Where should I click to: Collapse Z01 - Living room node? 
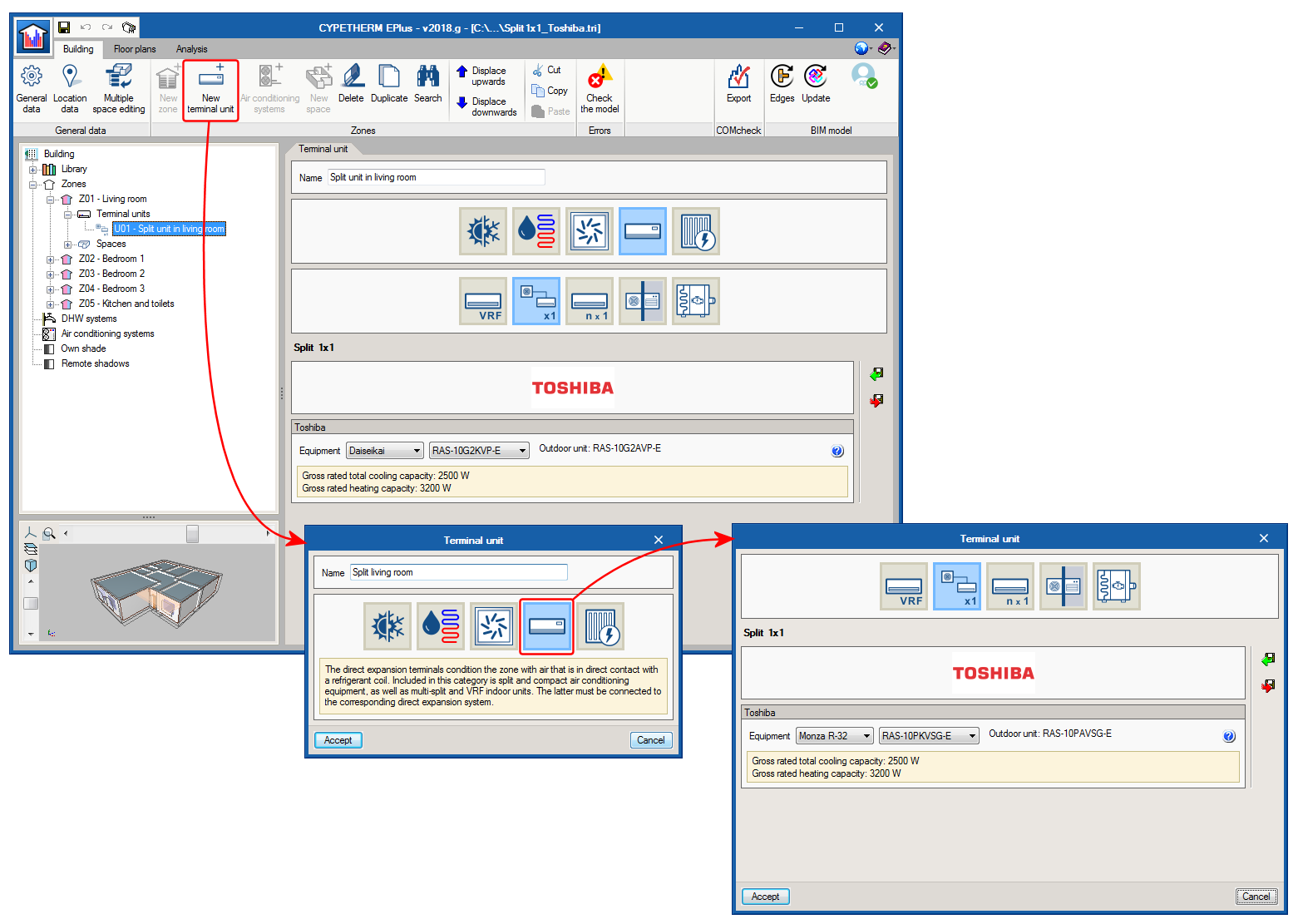tap(51, 200)
